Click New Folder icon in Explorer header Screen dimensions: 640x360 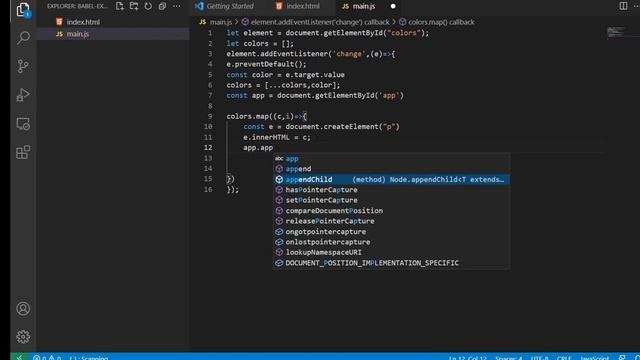point(134,6)
